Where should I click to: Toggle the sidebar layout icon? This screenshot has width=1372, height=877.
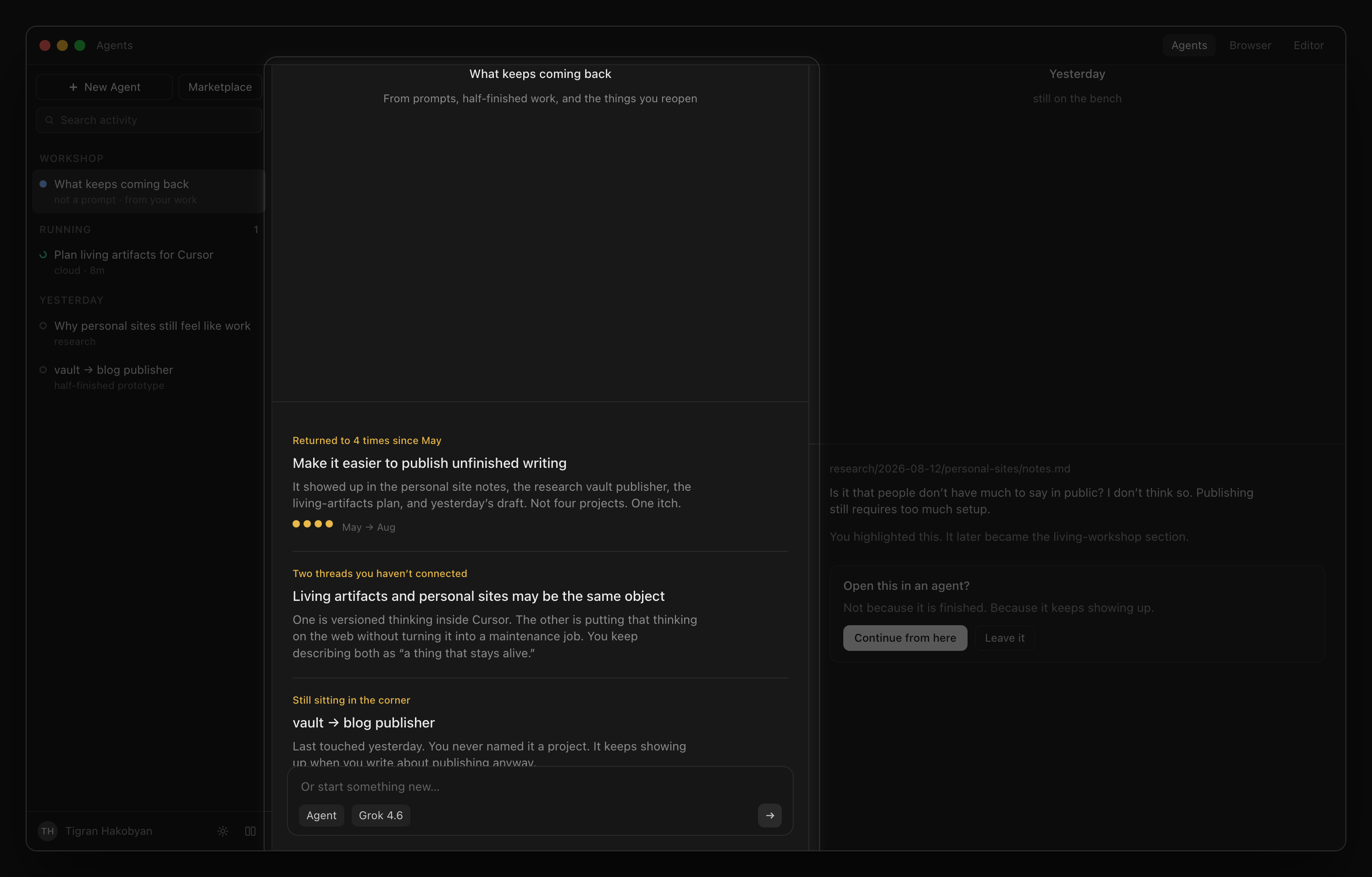pyautogui.click(x=250, y=831)
